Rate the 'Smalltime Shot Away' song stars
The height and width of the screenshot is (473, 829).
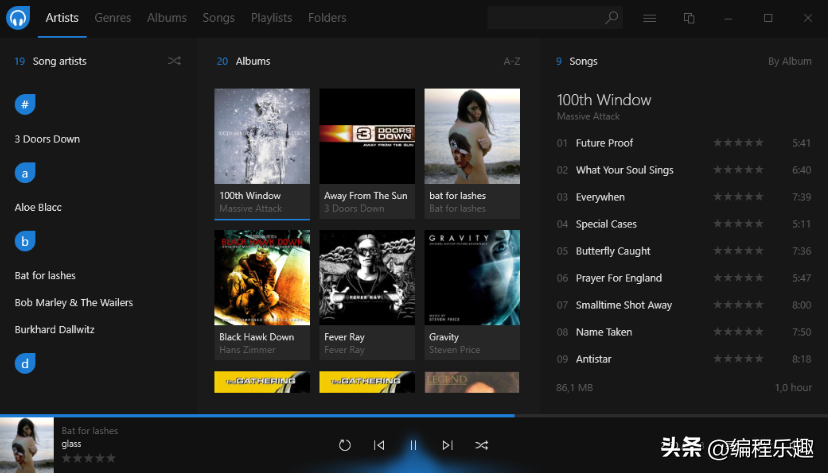(739, 304)
